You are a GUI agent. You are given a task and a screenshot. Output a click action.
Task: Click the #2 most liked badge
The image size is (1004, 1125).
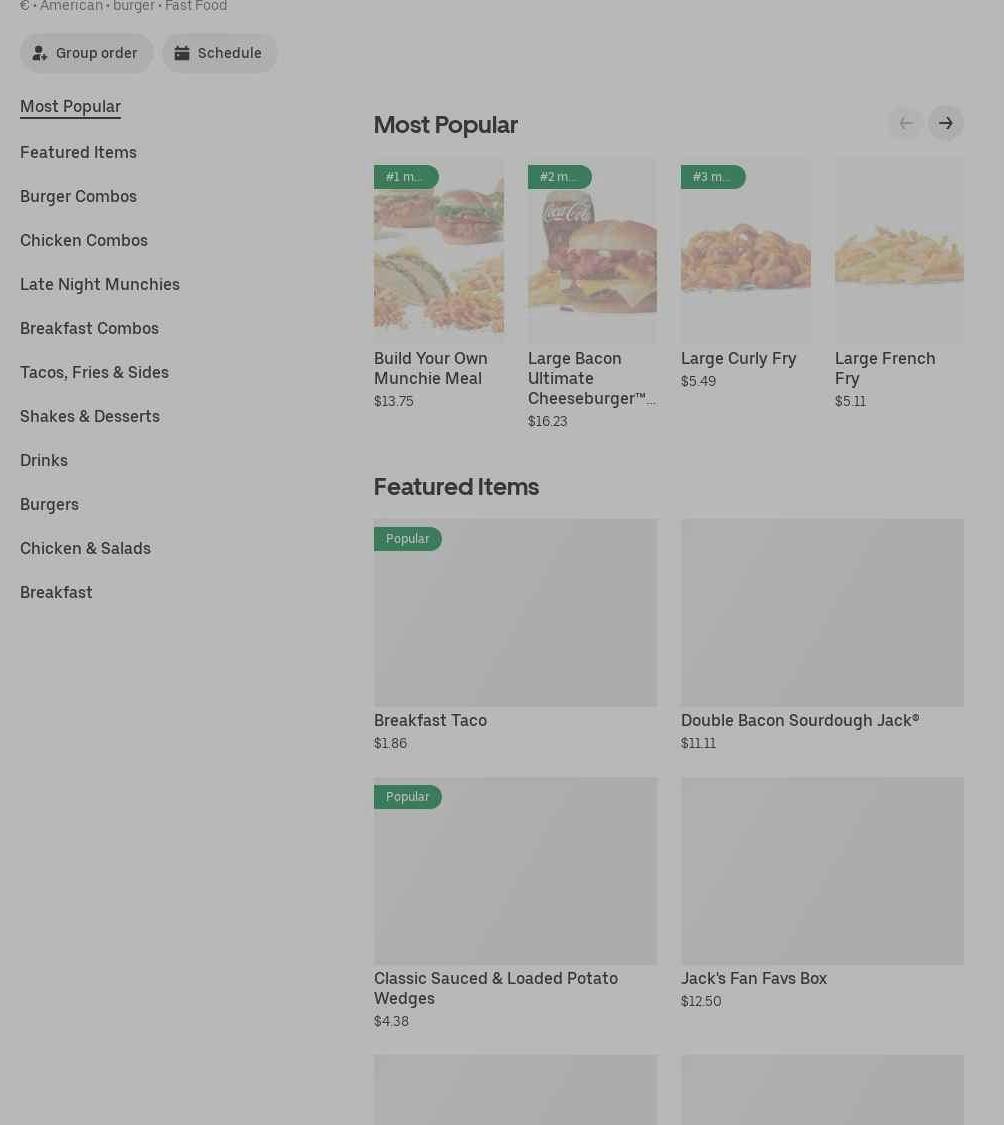click(559, 177)
